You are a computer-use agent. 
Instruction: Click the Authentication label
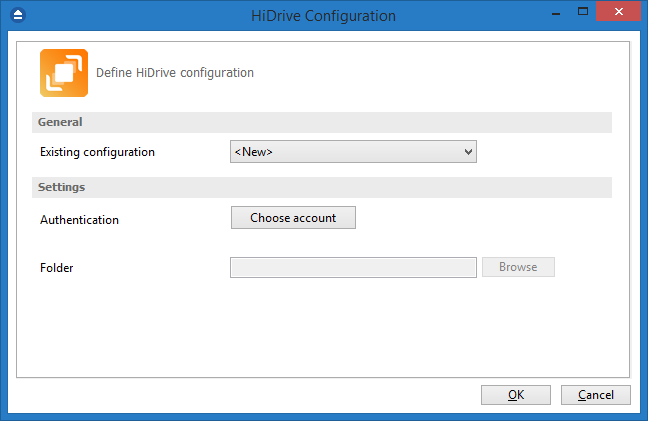point(79,220)
